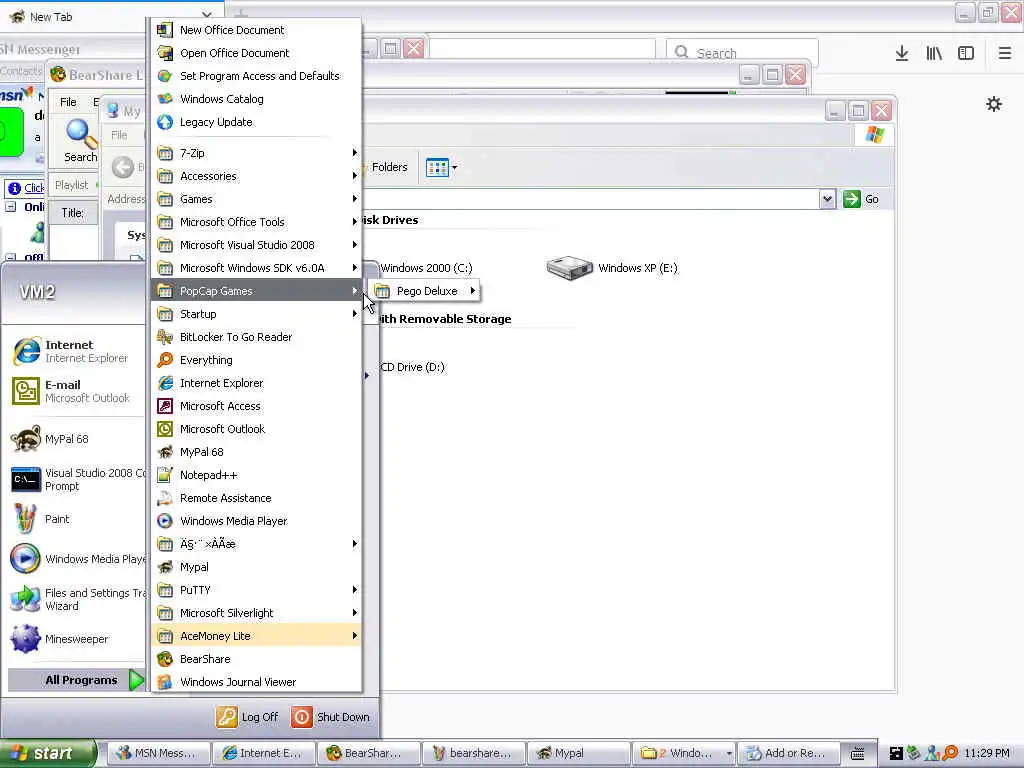
Task: Click the Windows start button
Action: pyautogui.click(x=47, y=753)
